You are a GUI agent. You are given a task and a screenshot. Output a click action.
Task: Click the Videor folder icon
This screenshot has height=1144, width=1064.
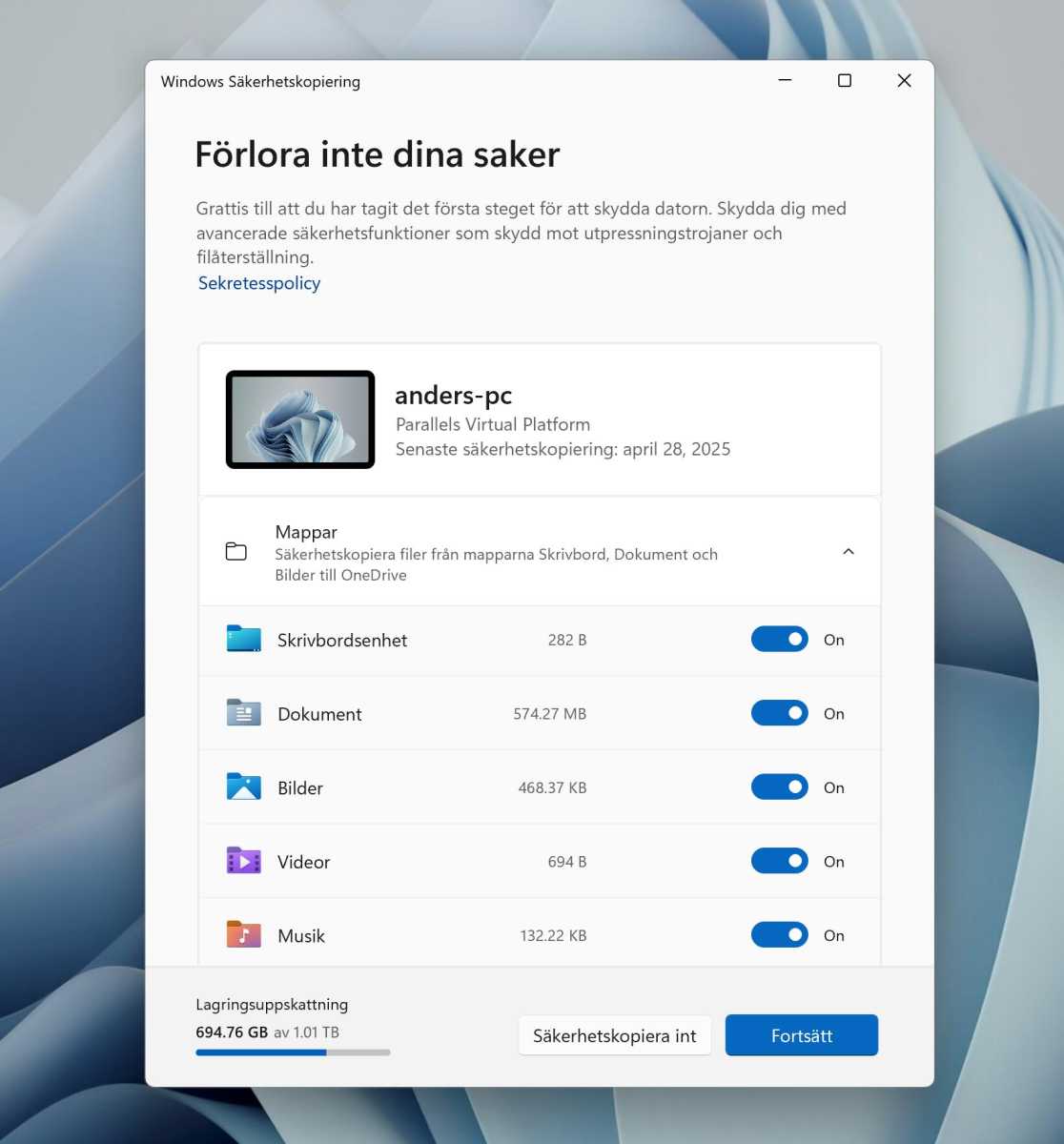click(x=243, y=861)
